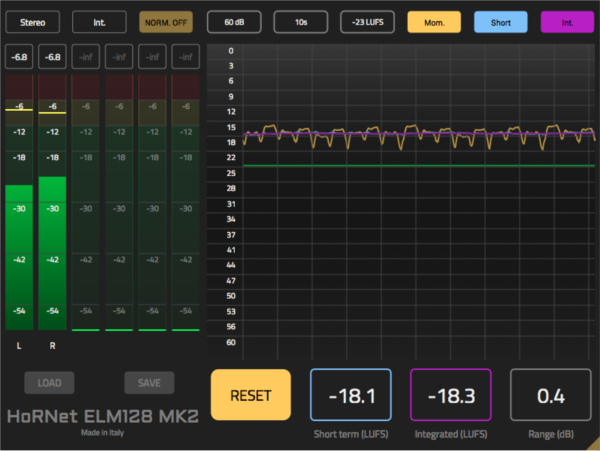Click the Integrated -18.3 LUFS readout
The width and height of the screenshot is (600, 451).
coord(450,395)
